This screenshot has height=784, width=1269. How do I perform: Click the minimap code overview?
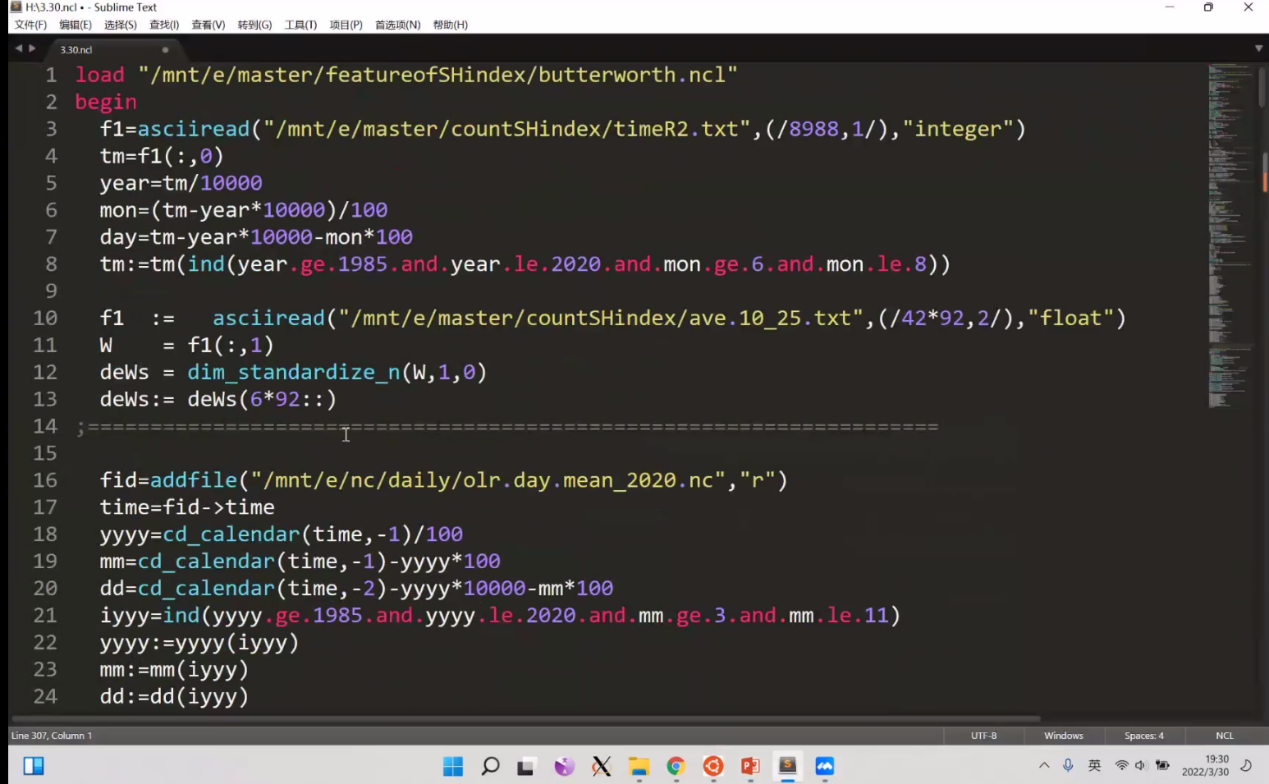(1228, 230)
